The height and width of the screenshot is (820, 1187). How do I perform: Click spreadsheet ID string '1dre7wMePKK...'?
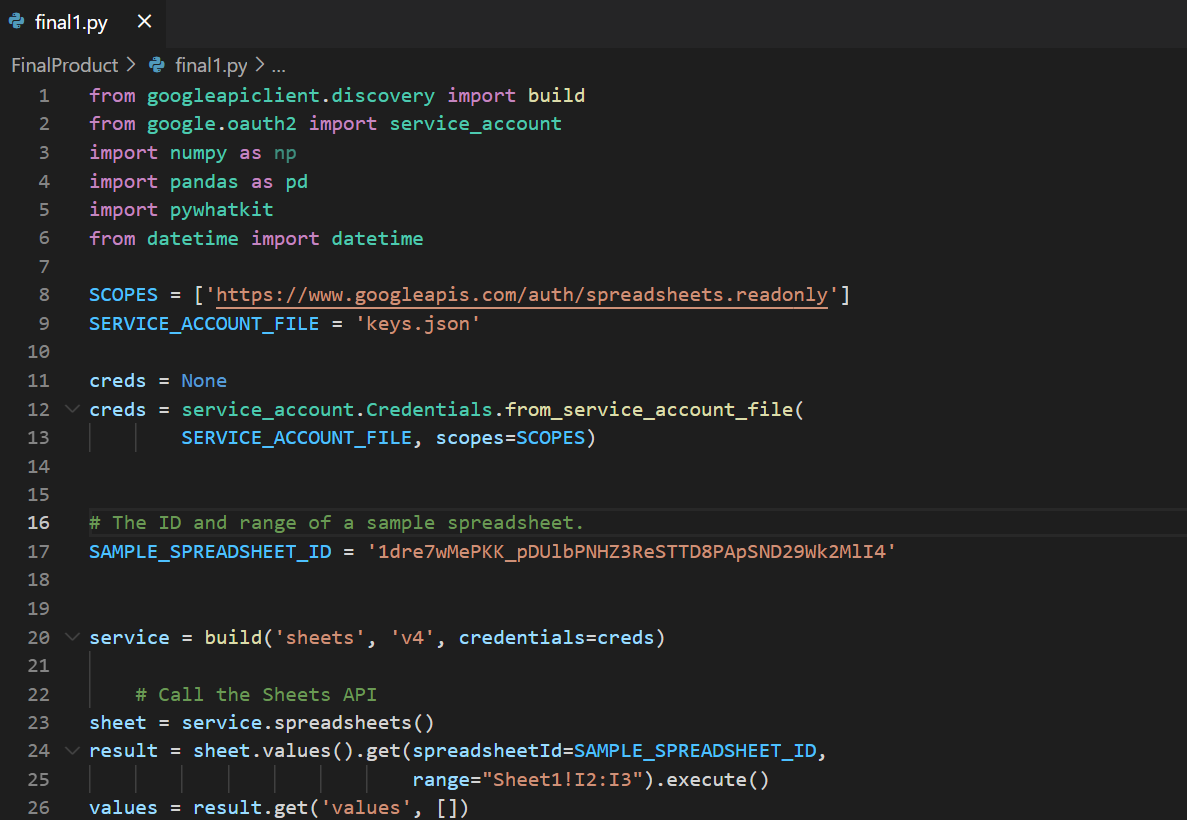point(631,552)
